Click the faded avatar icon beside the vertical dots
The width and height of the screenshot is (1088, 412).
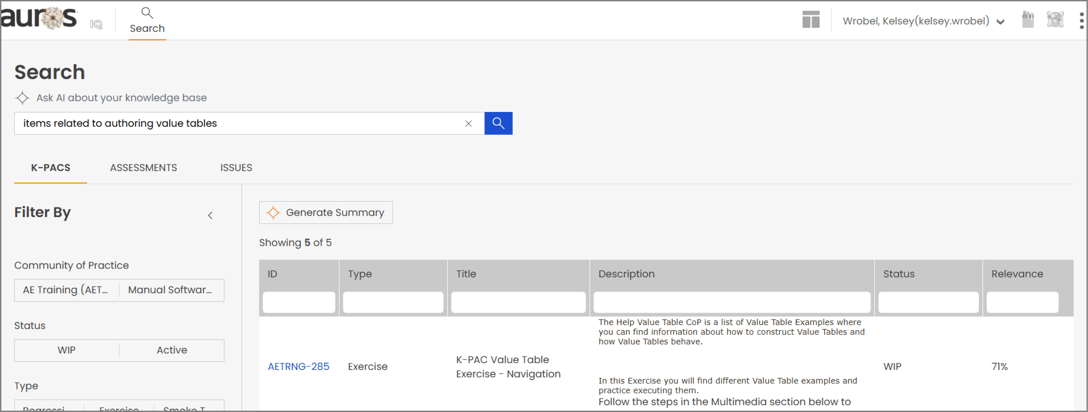tap(1055, 19)
